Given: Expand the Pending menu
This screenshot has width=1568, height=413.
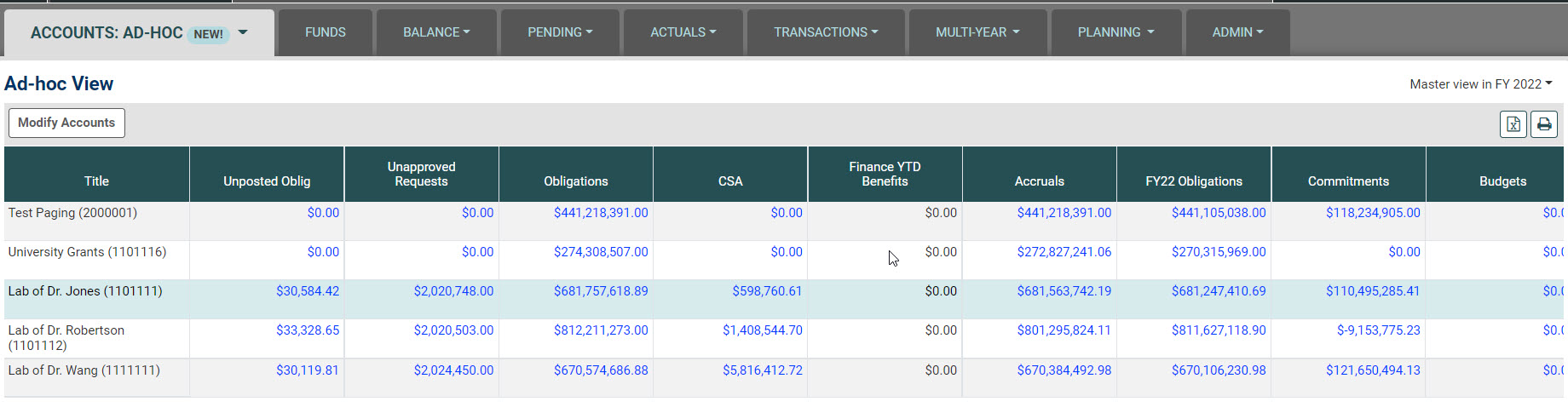Looking at the screenshot, I should [560, 32].
